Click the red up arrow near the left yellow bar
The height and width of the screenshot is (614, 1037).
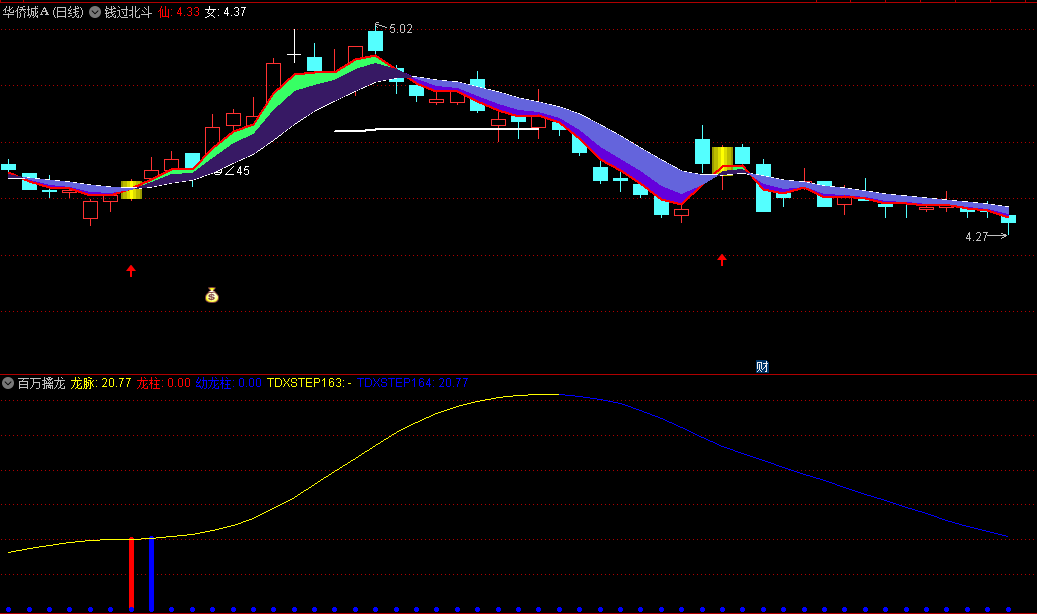[131, 271]
